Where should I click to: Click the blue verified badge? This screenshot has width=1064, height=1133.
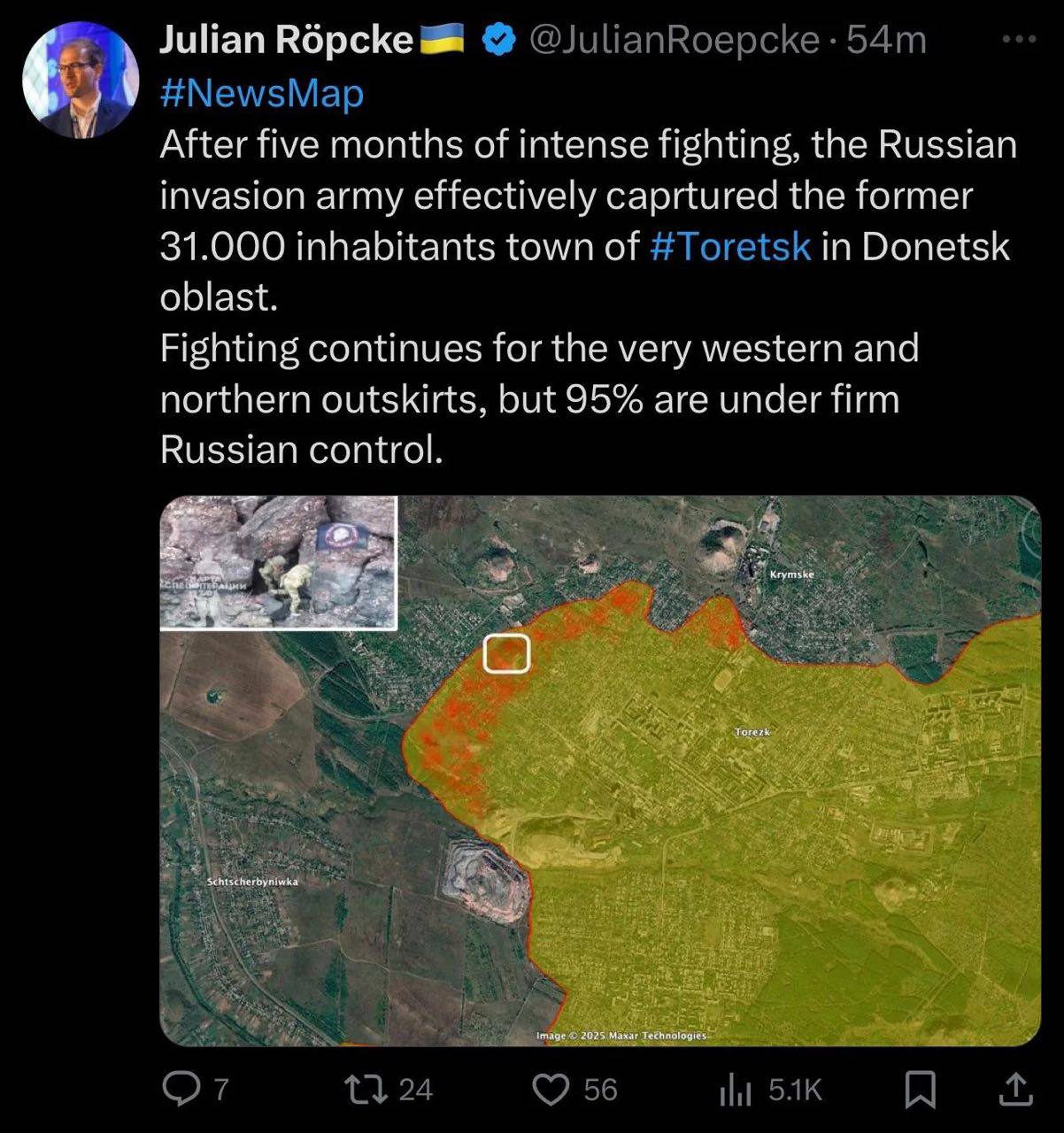tap(498, 40)
